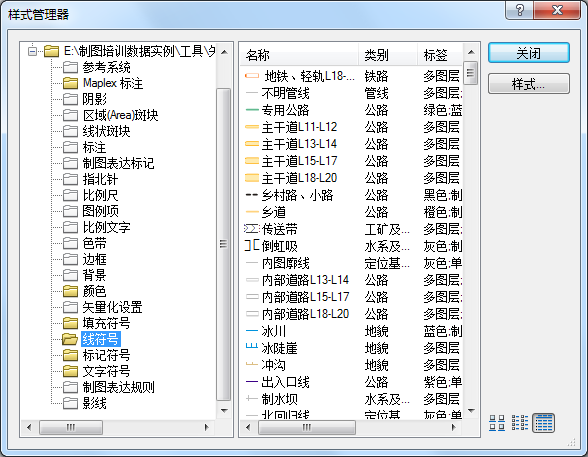Switch to list view
Screen dimensions: 588x457
pos(520,423)
